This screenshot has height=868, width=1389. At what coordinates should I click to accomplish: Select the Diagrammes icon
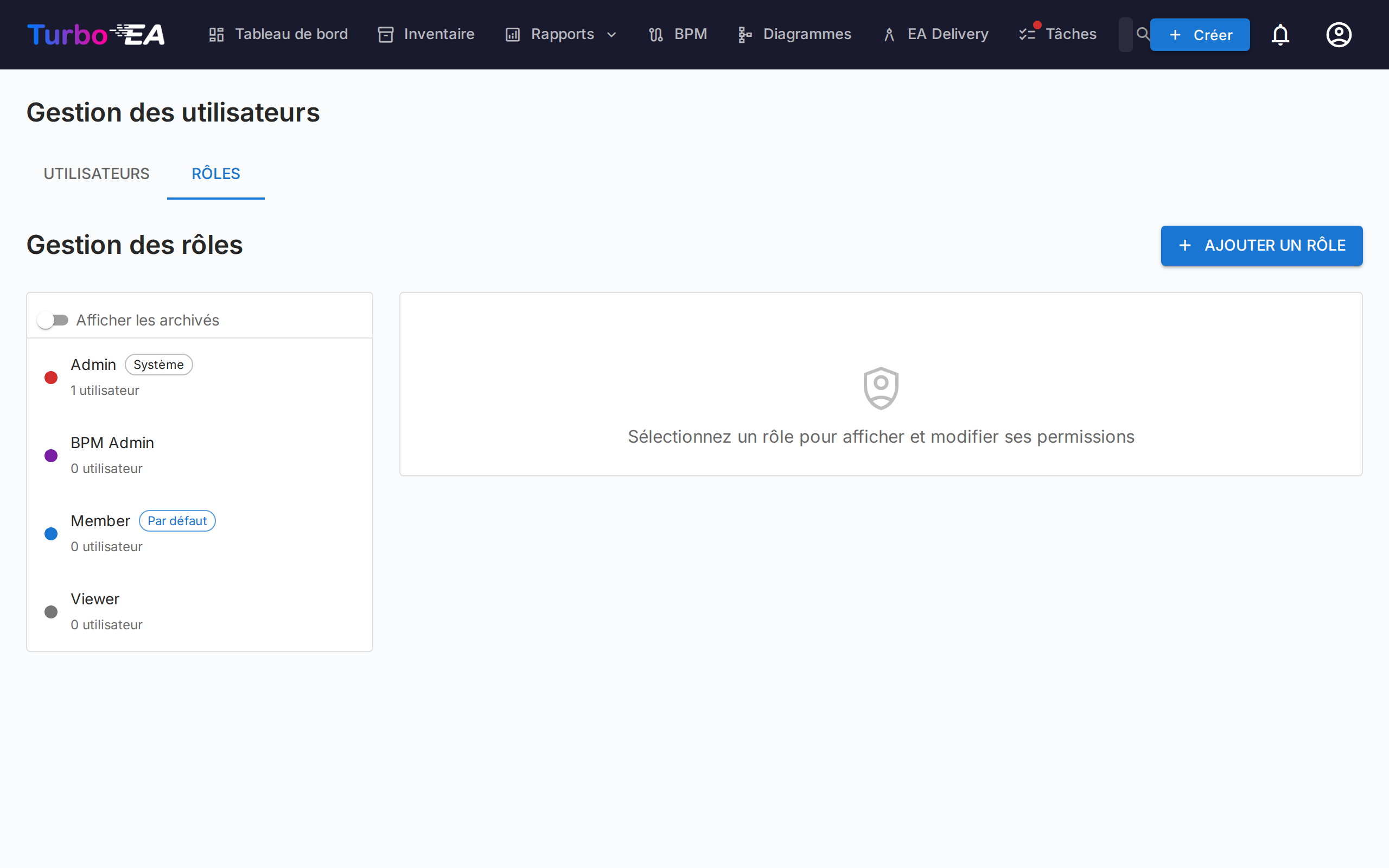[744, 34]
